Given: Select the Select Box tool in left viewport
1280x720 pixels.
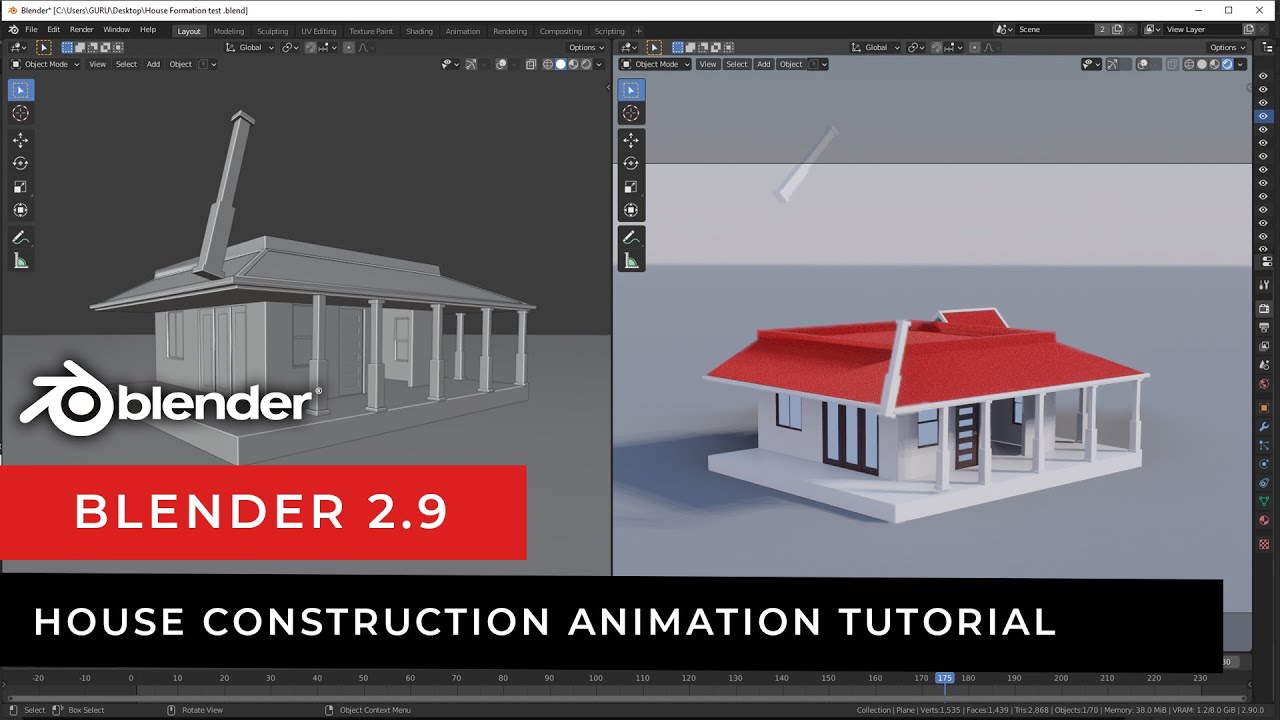Looking at the screenshot, I should (20, 90).
